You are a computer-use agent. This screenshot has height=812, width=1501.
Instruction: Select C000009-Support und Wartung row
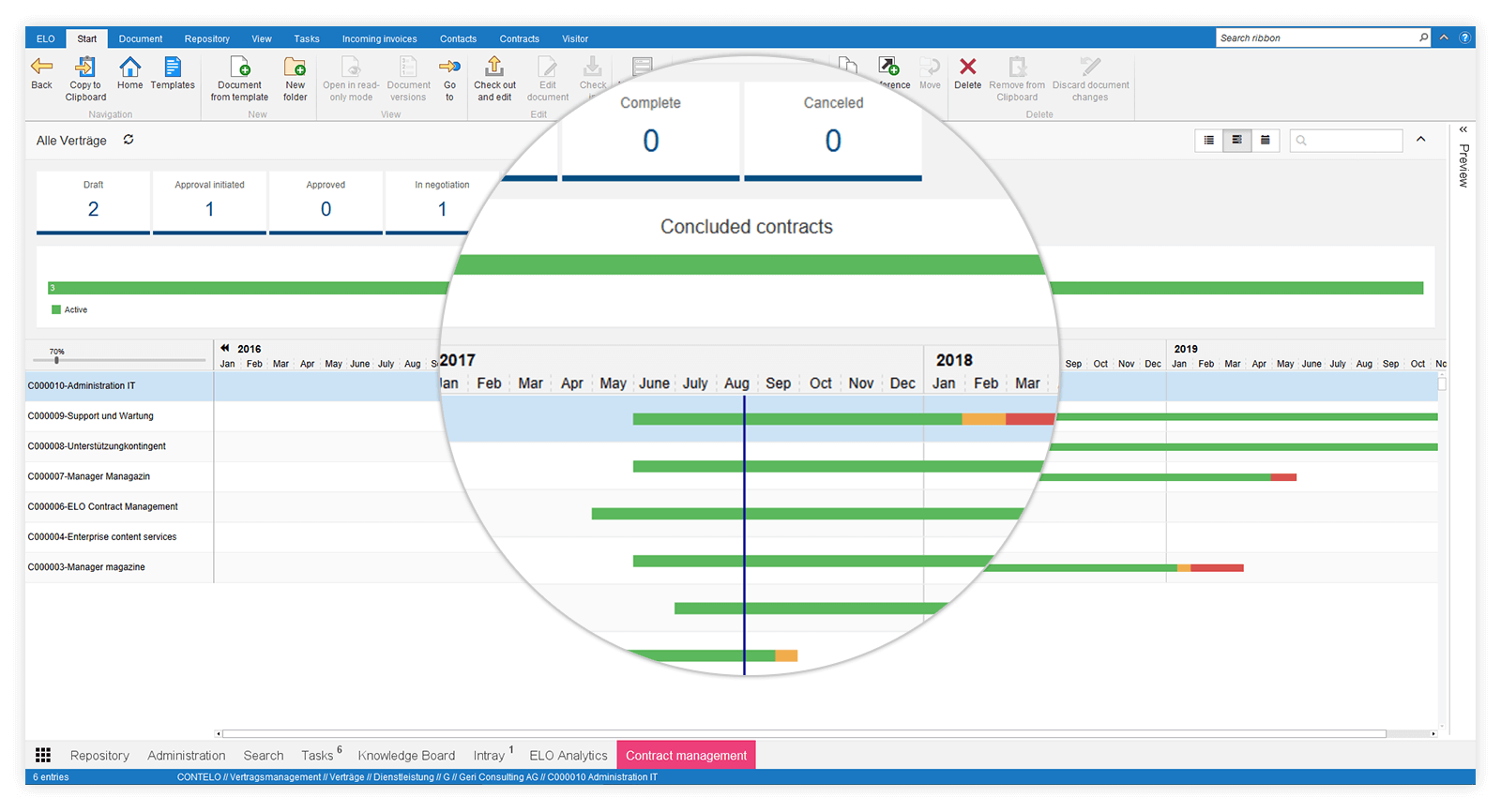[119, 415]
